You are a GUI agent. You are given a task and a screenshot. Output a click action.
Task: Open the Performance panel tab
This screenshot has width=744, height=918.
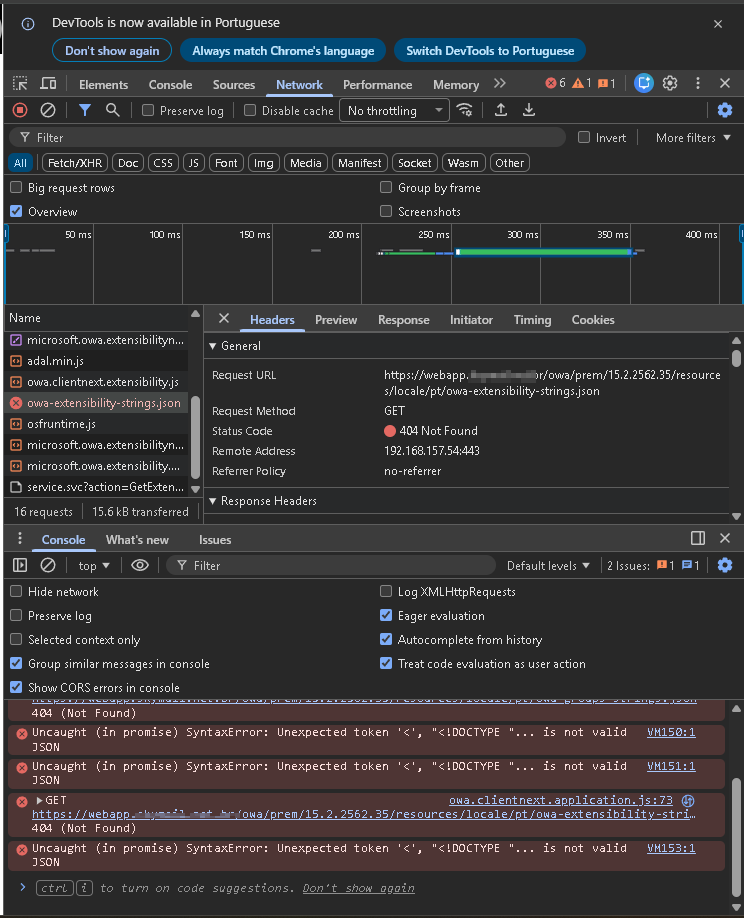(x=377, y=85)
